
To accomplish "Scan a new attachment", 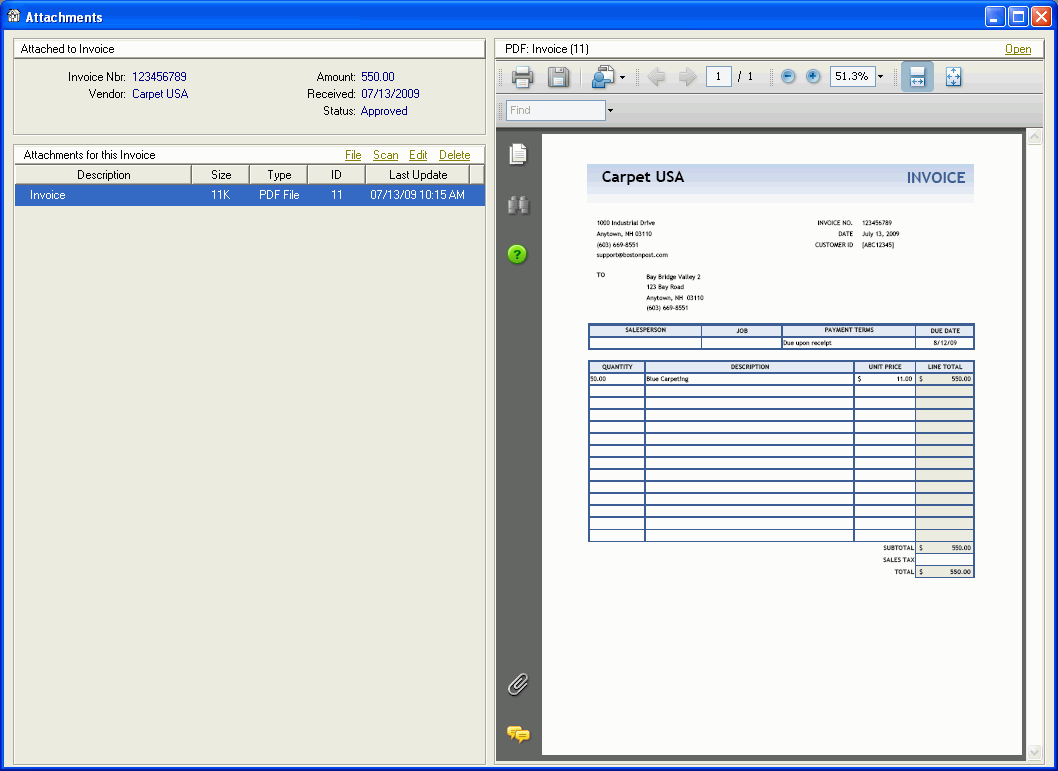I will [385, 155].
